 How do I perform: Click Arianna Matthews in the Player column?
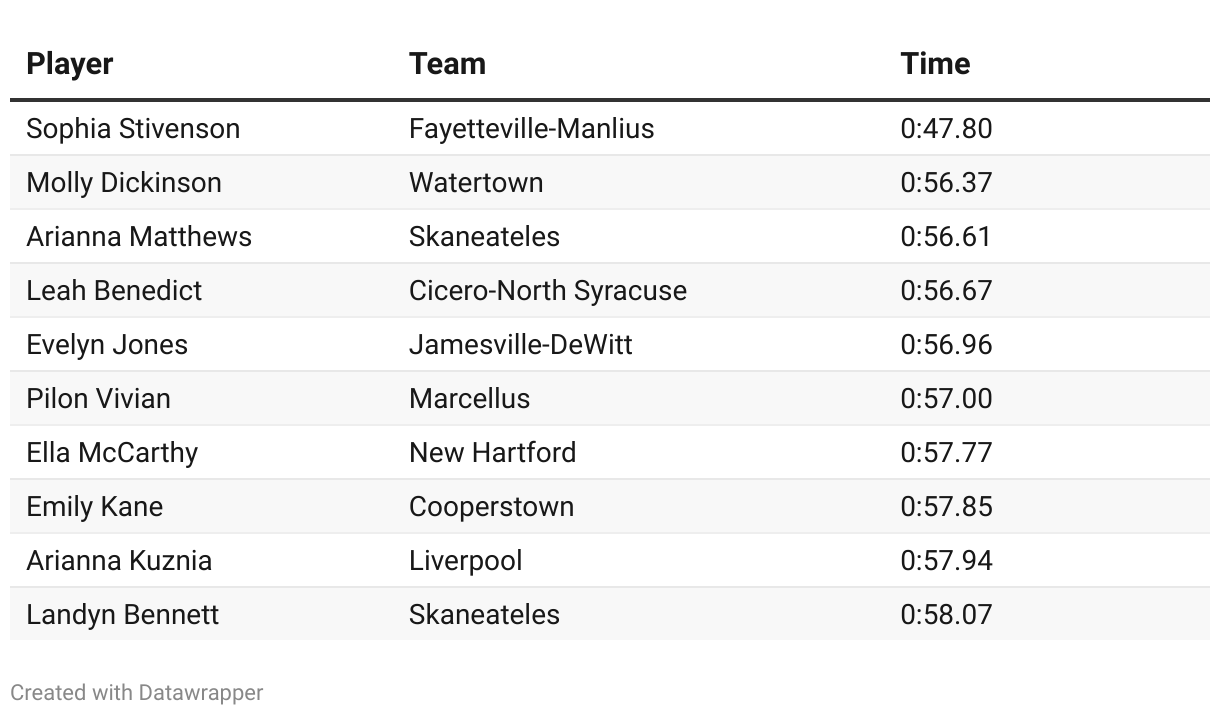(139, 237)
